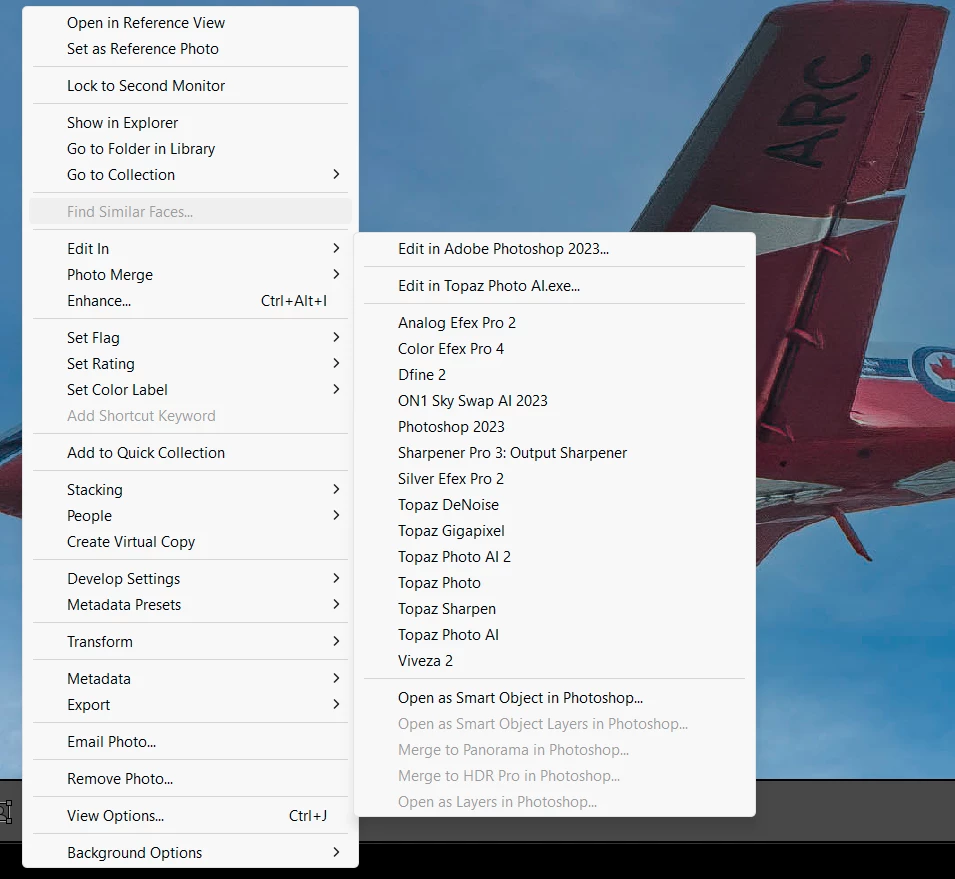This screenshot has height=879, width=955.
Task: Expand the People submenu arrow
Action: tap(336, 515)
